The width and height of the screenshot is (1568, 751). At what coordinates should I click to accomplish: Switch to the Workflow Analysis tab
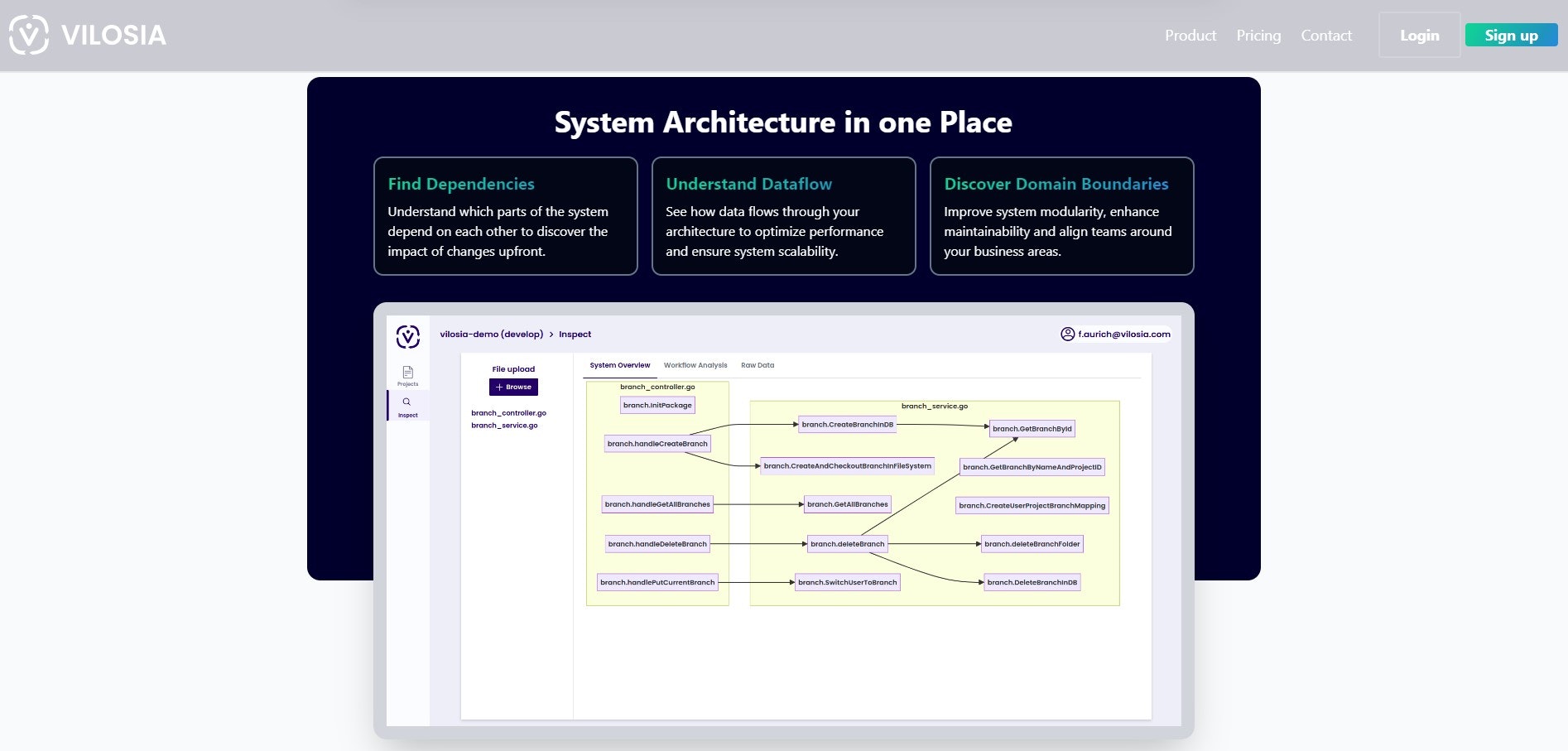(x=695, y=365)
